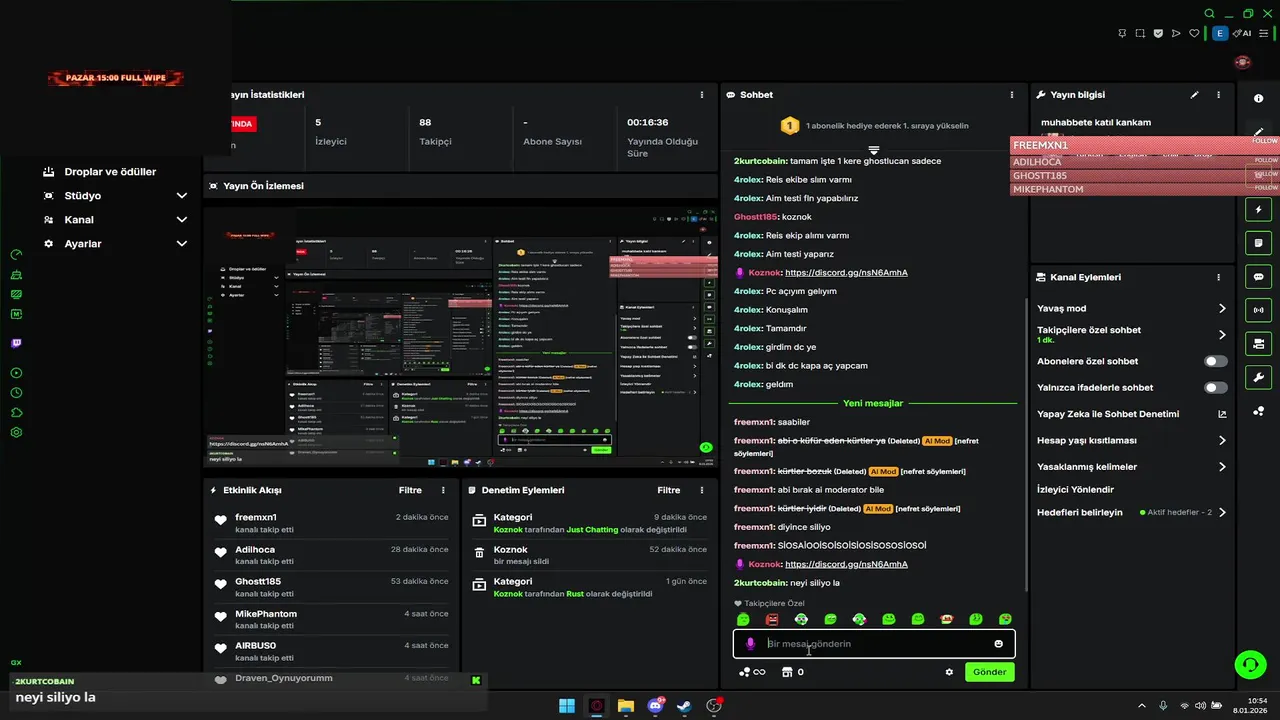The width and height of the screenshot is (1280, 720).
Task: Open Hesap yaşı kısıtlaması settings
Action: (x=1222, y=440)
